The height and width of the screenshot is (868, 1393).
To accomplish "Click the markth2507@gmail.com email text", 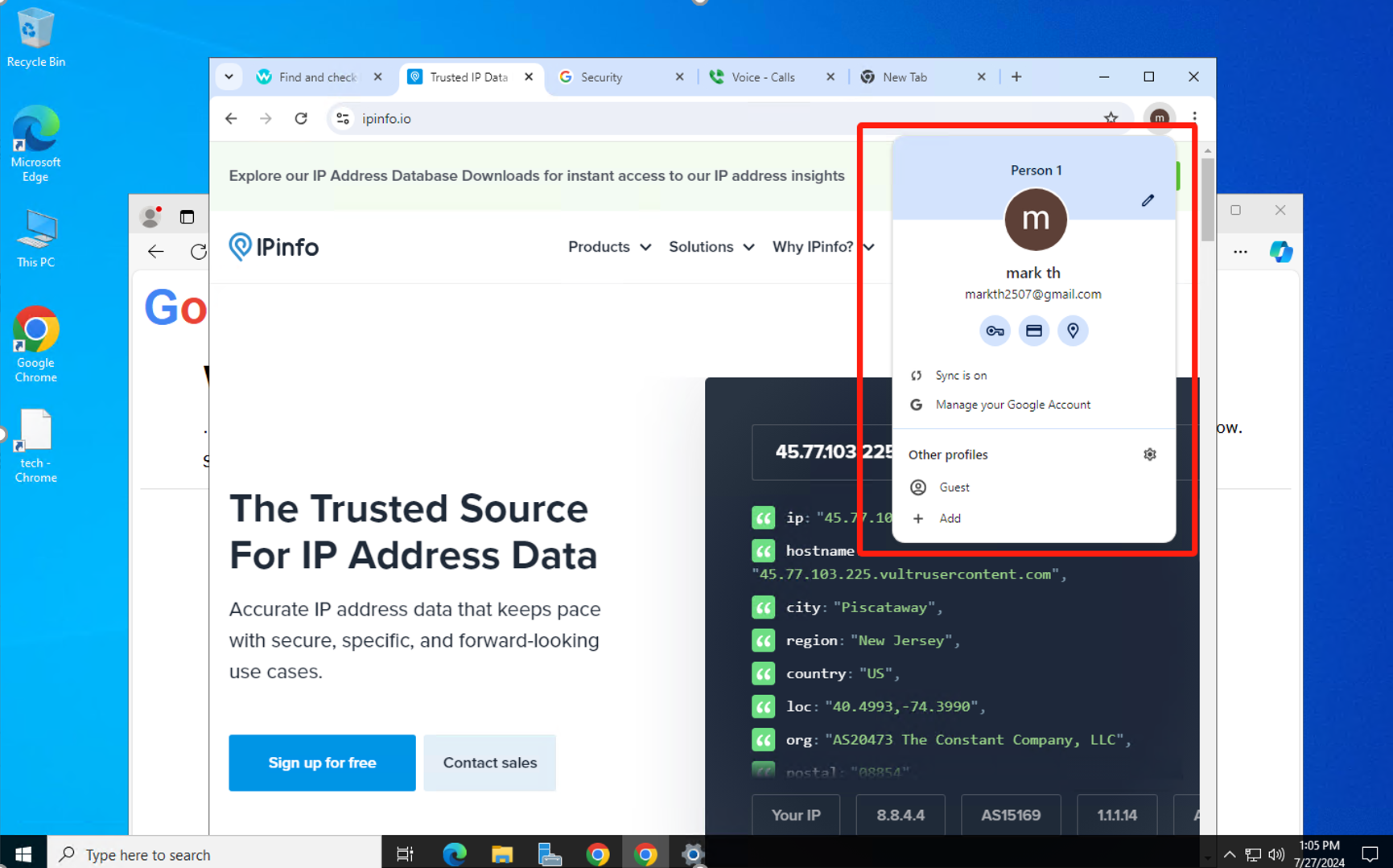I will click(1033, 294).
